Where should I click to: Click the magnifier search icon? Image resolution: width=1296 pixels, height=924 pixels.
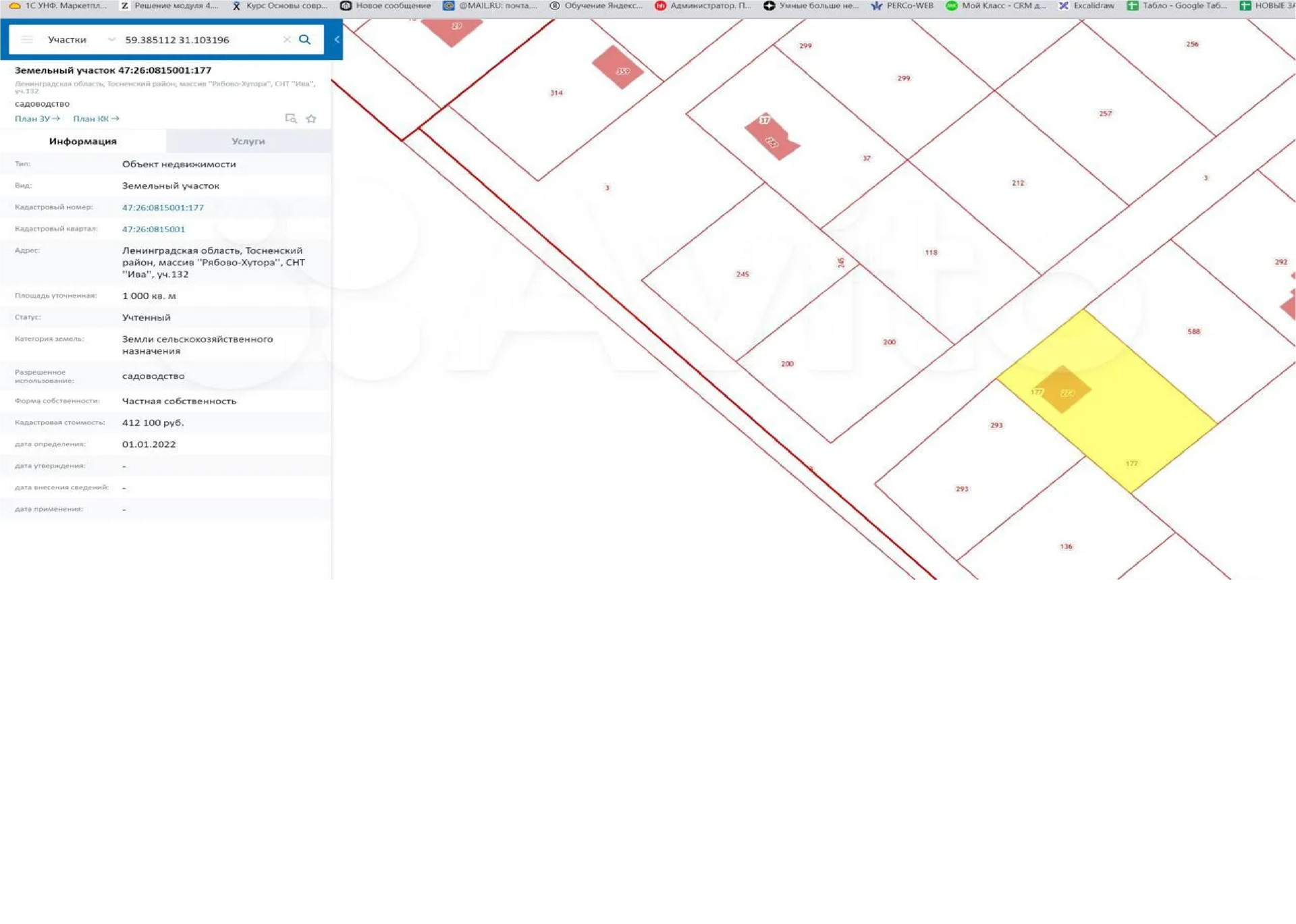point(305,40)
